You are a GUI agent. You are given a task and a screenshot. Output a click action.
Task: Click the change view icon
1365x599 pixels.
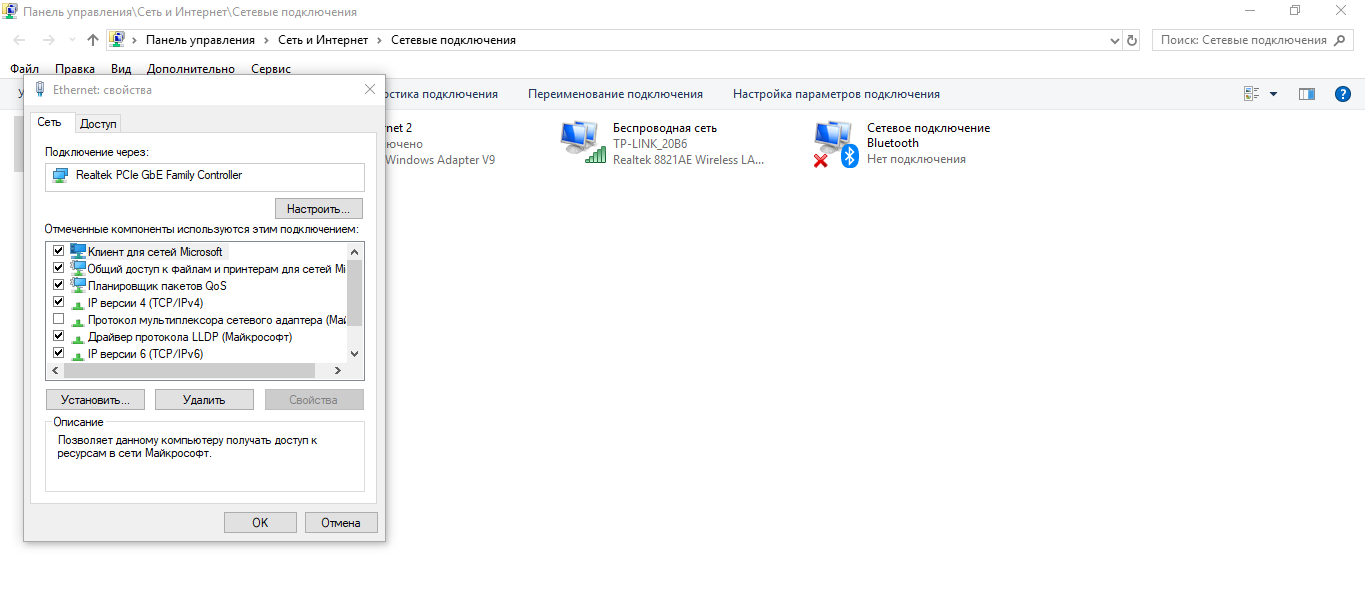click(x=1251, y=94)
